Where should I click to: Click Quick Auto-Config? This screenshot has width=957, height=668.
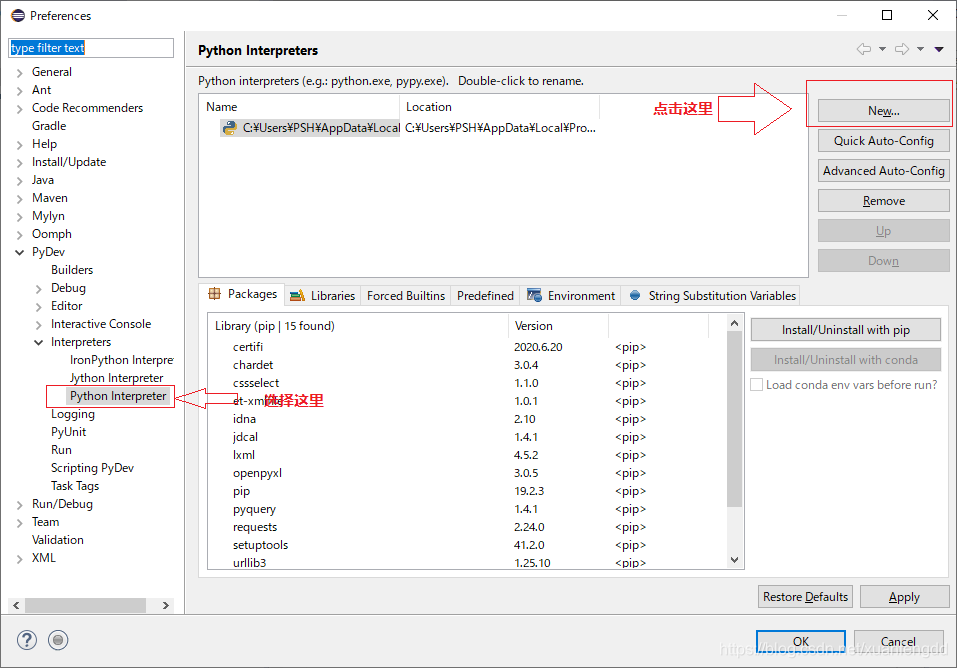[883, 140]
